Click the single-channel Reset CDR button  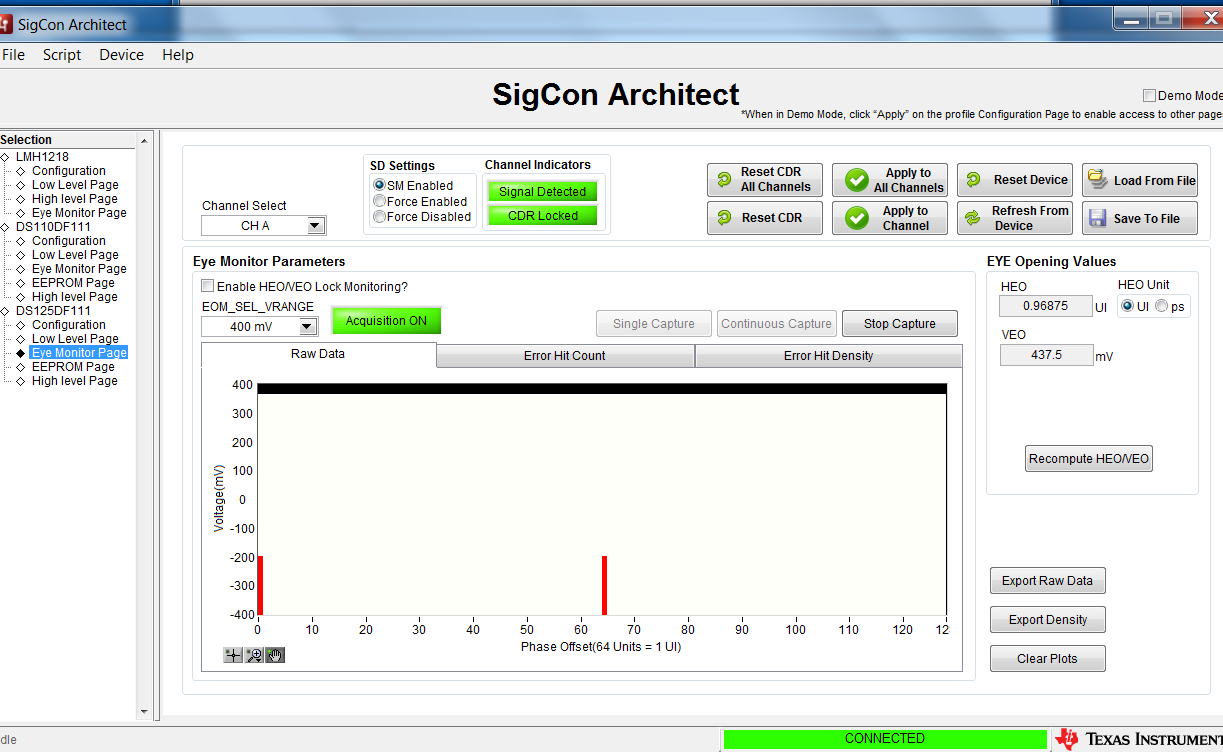tap(765, 218)
